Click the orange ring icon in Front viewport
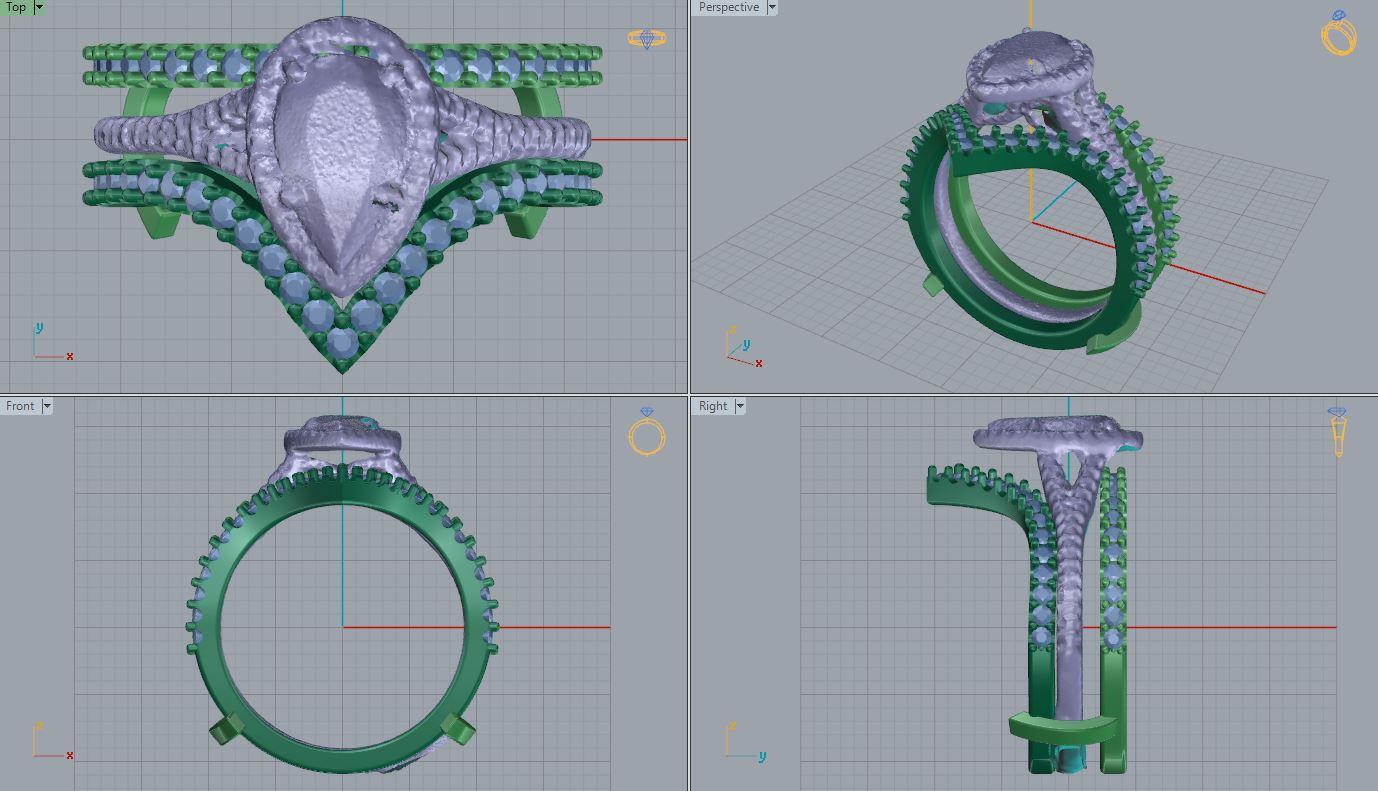This screenshot has width=1378, height=791. [647, 431]
